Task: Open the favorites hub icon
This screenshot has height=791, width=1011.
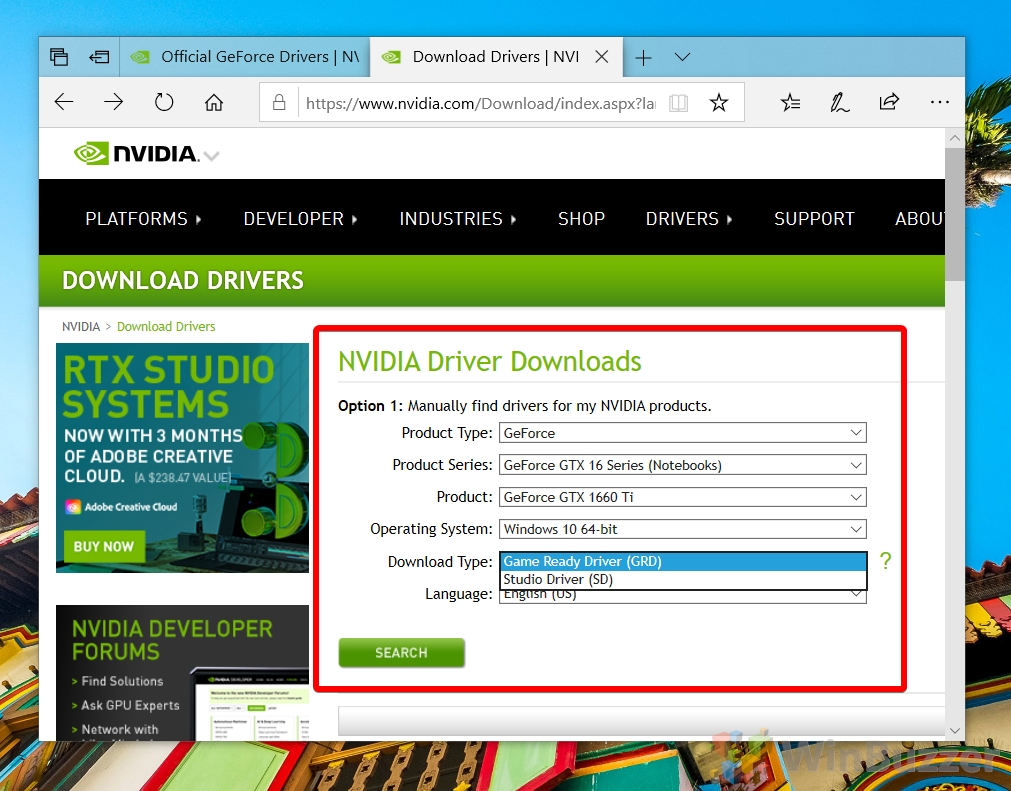Action: tap(790, 102)
